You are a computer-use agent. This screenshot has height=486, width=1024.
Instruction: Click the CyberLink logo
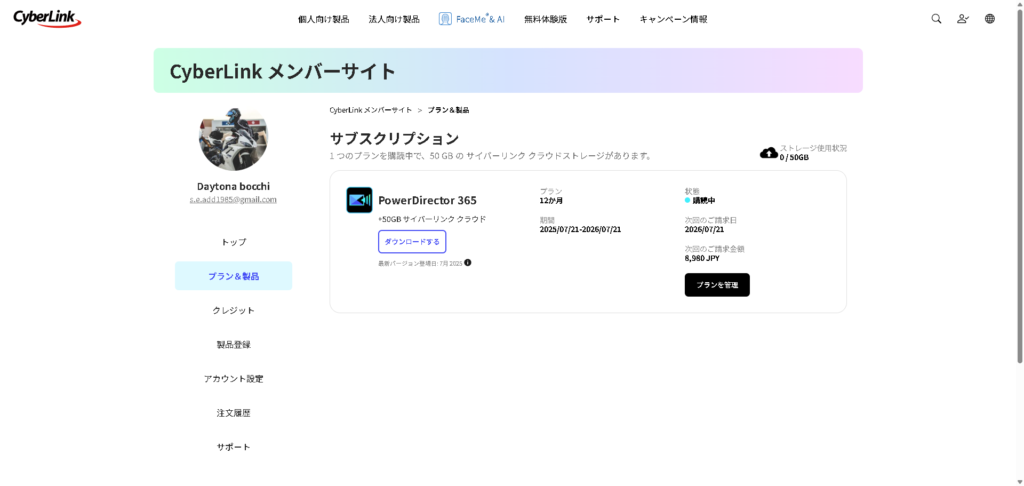click(47, 18)
